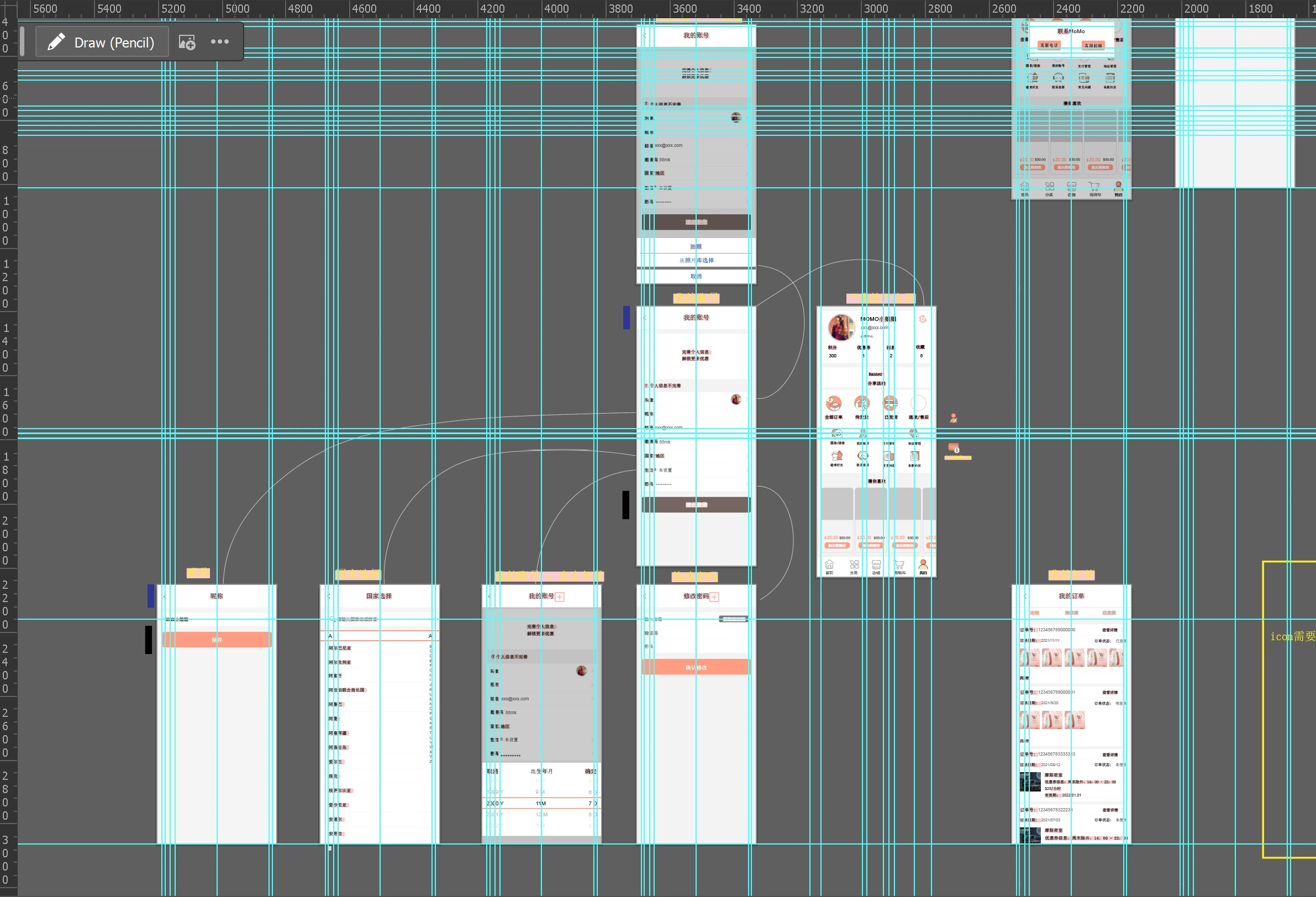Select the yellow icon需要 note text
Screen dimensions: 1316x897
1292,636
